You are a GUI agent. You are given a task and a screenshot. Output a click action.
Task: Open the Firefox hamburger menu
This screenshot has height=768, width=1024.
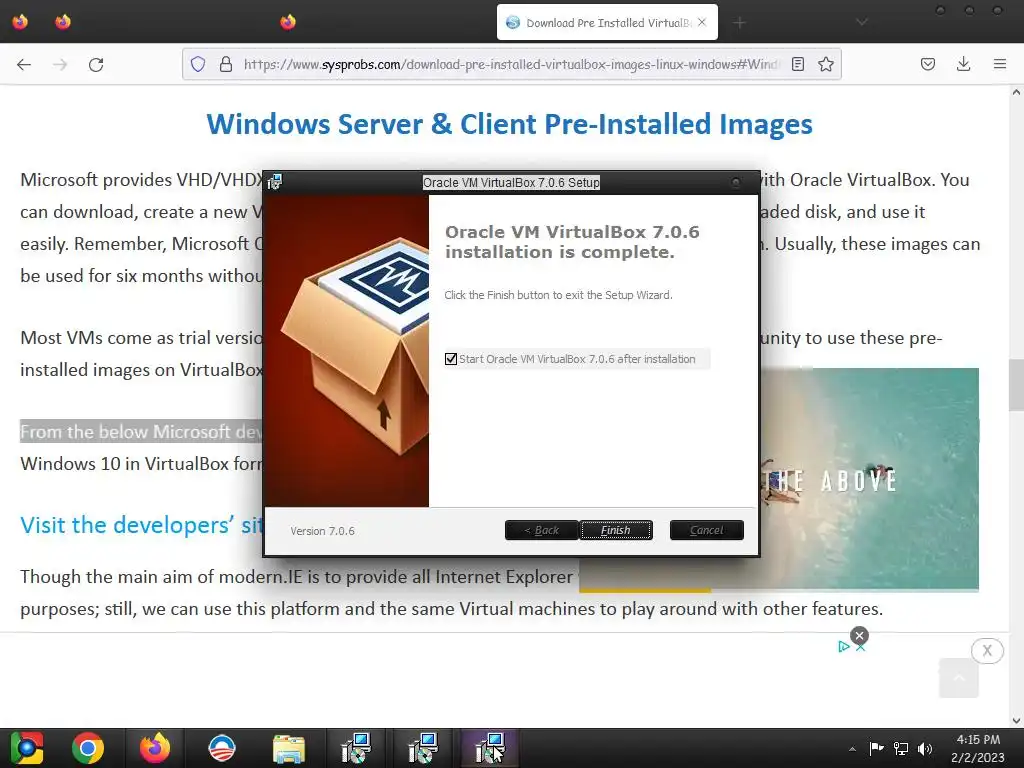(1000, 64)
